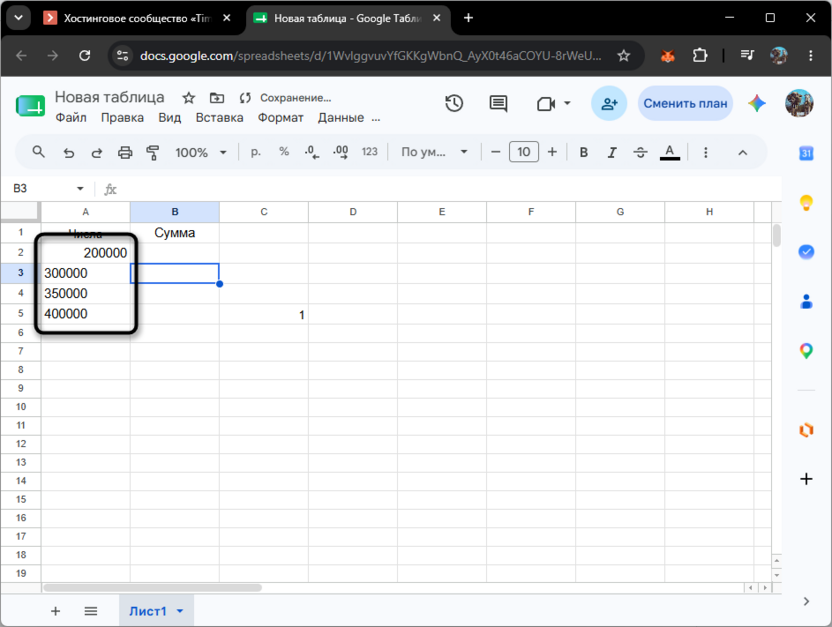The height and width of the screenshot is (627, 832).
Task: Bookmark this page with star icon
Action: coord(623,55)
